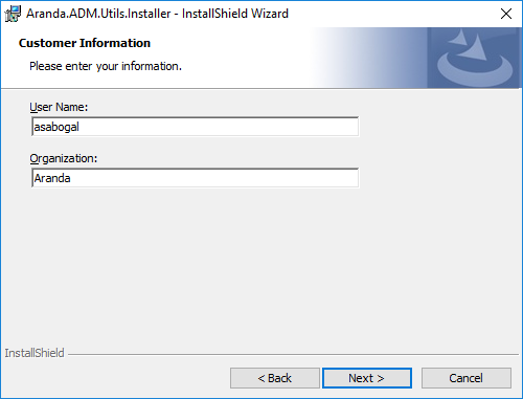Click the Aranda logo graphic in banner
Viewport: 523px width, 399px height.
[475, 58]
